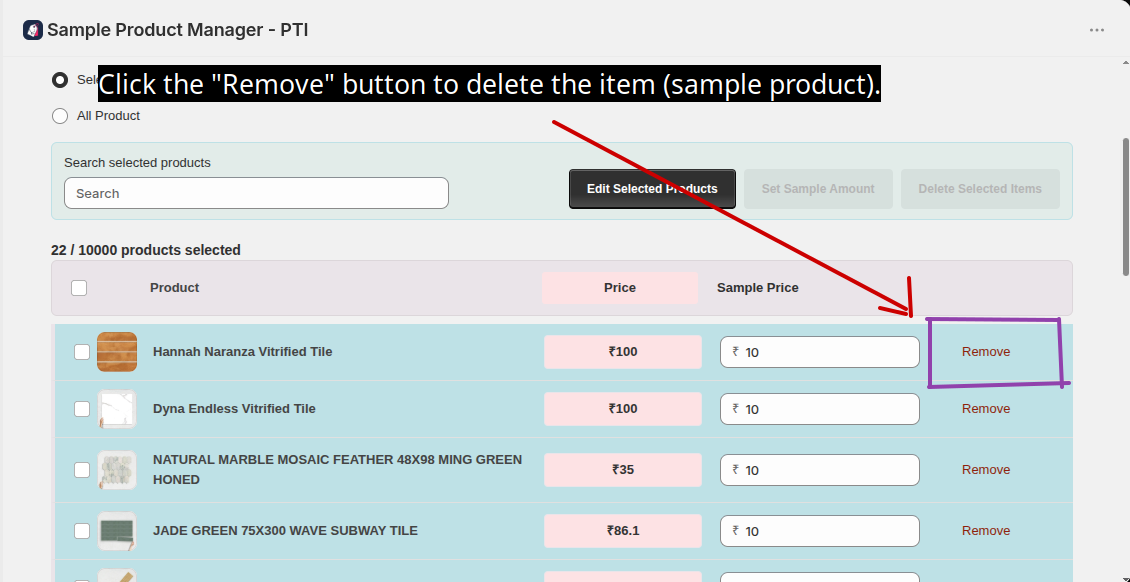Select the All Product radio option

coord(60,116)
